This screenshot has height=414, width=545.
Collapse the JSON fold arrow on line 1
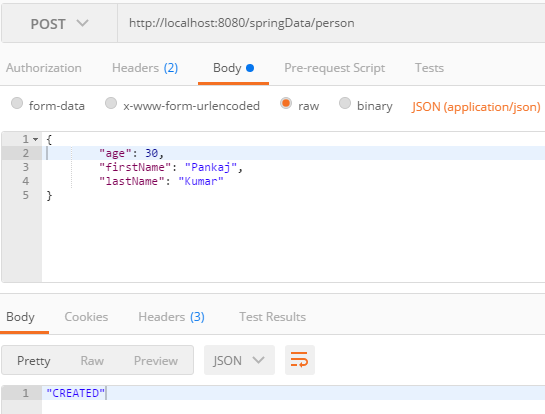pos(35,139)
